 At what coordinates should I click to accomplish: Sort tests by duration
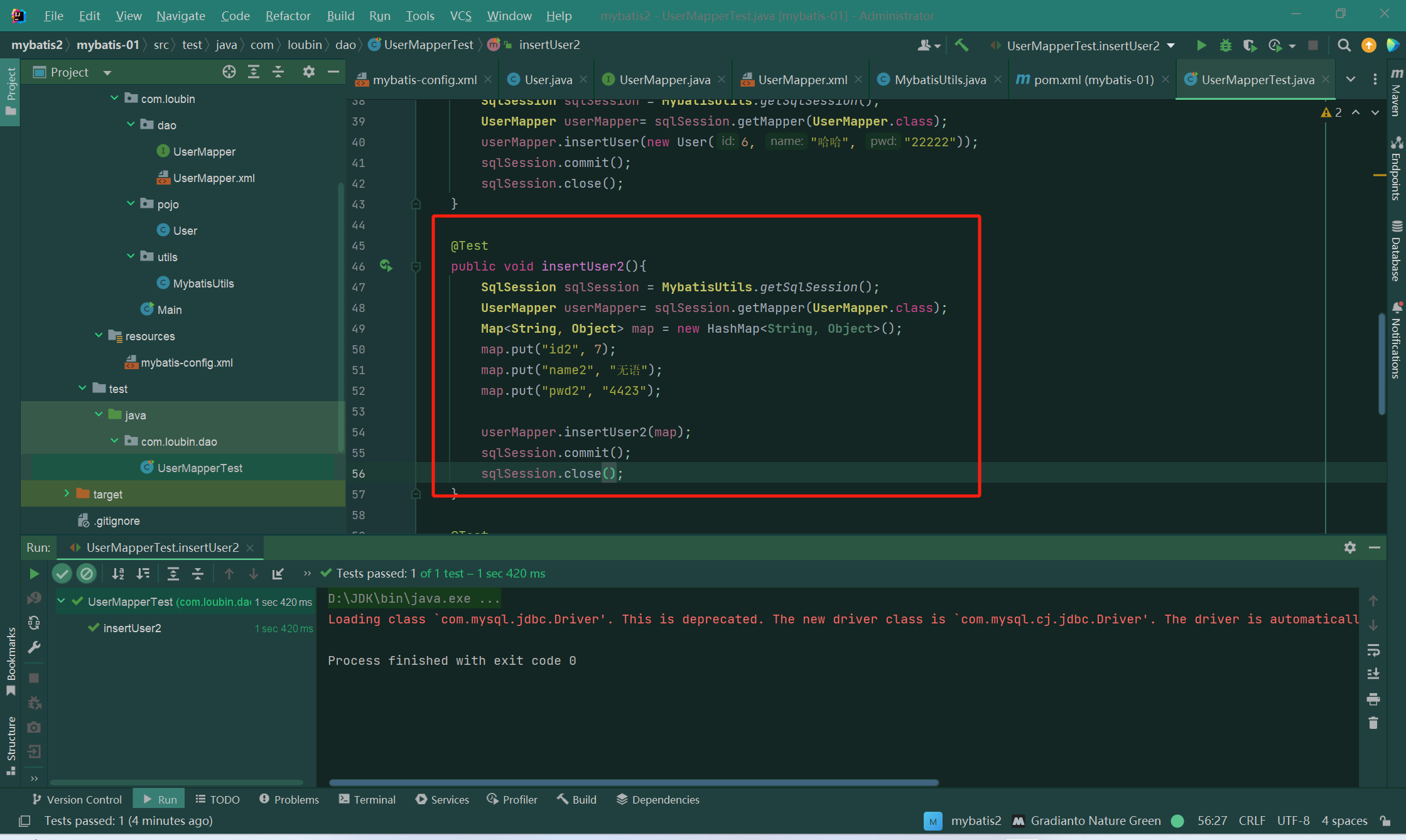click(x=143, y=573)
